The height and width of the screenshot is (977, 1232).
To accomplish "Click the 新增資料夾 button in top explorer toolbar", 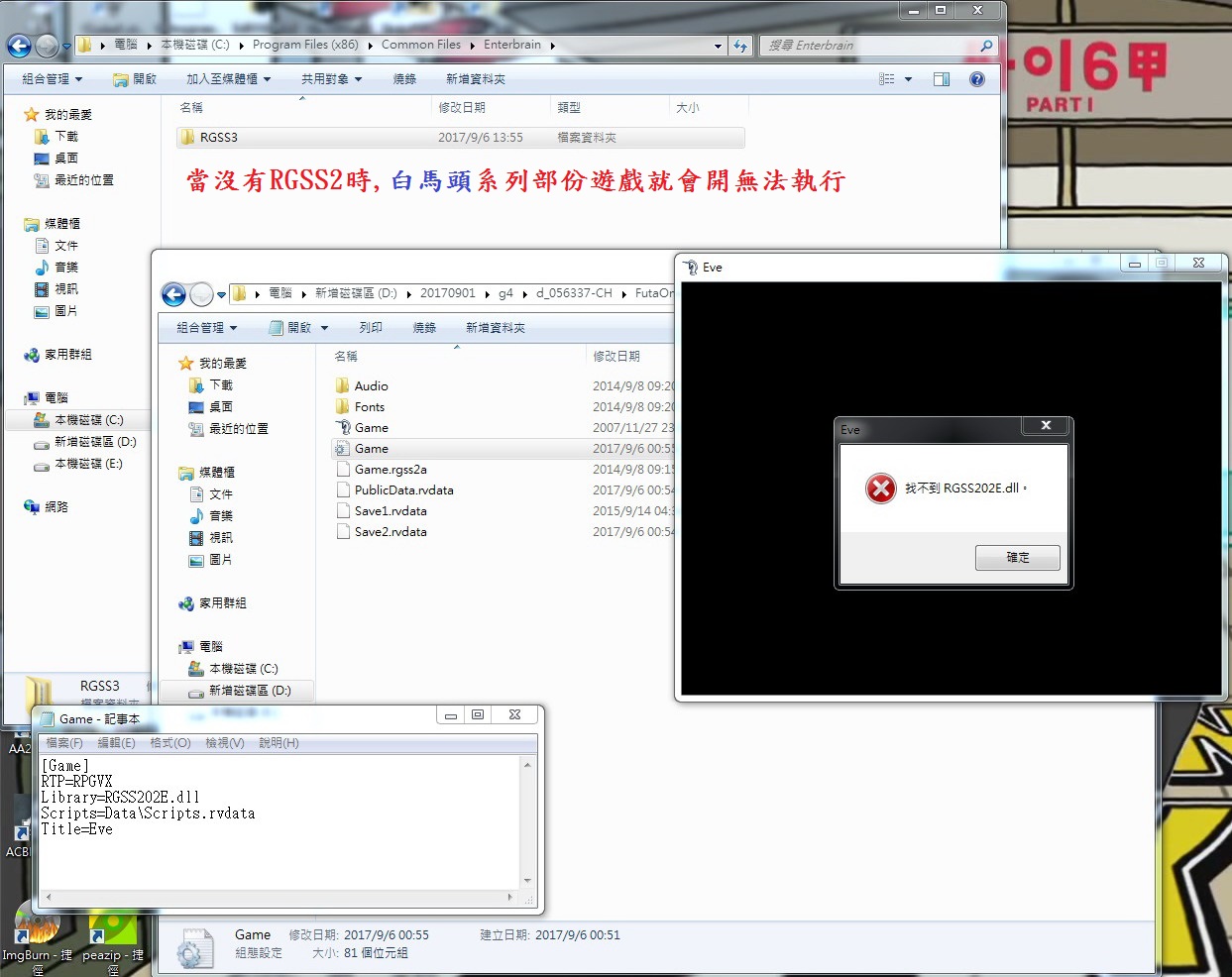I will pyautogui.click(x=475, y=79).
